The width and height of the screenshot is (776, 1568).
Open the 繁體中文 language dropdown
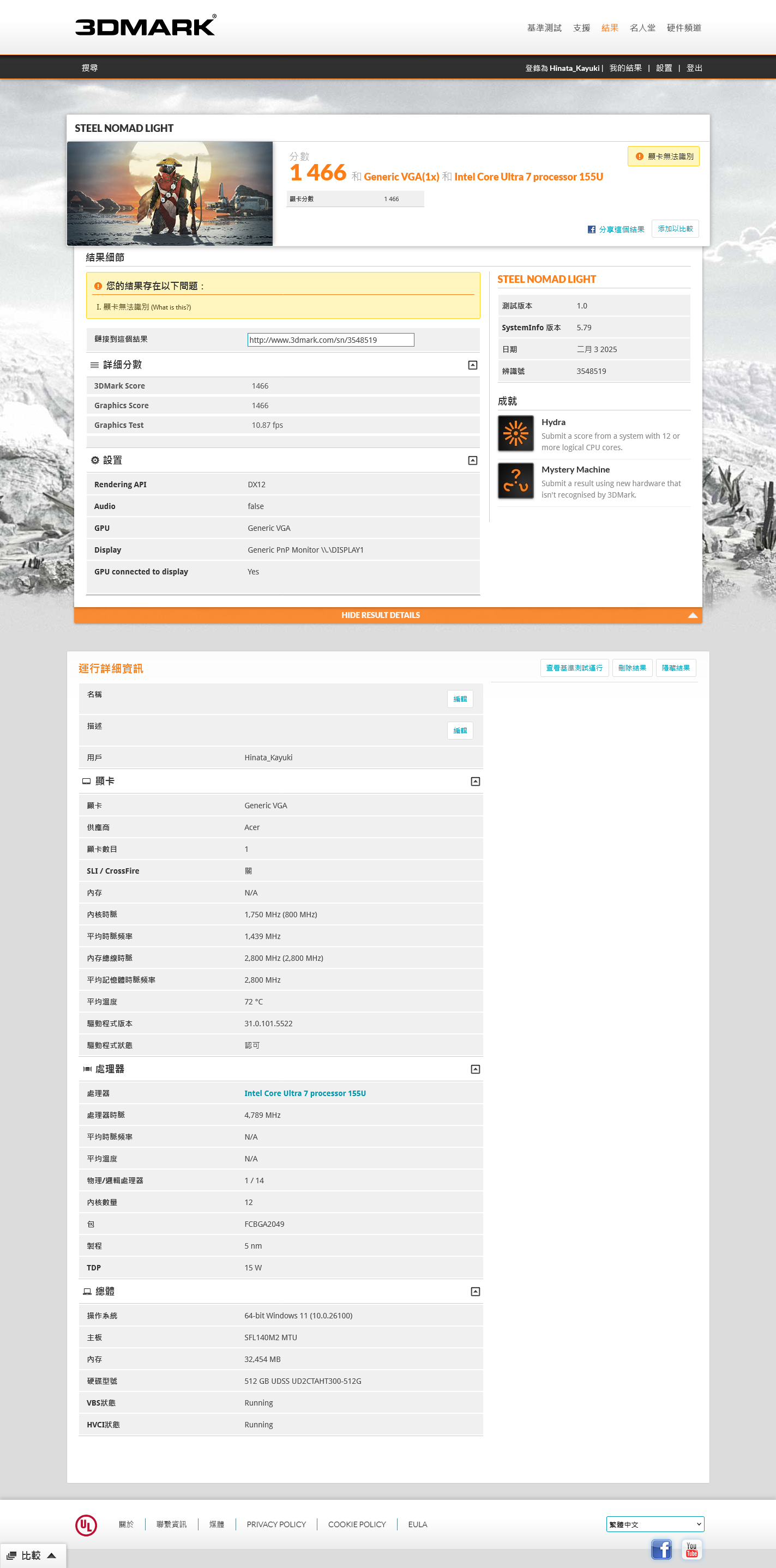click(x=655, y=1524)
